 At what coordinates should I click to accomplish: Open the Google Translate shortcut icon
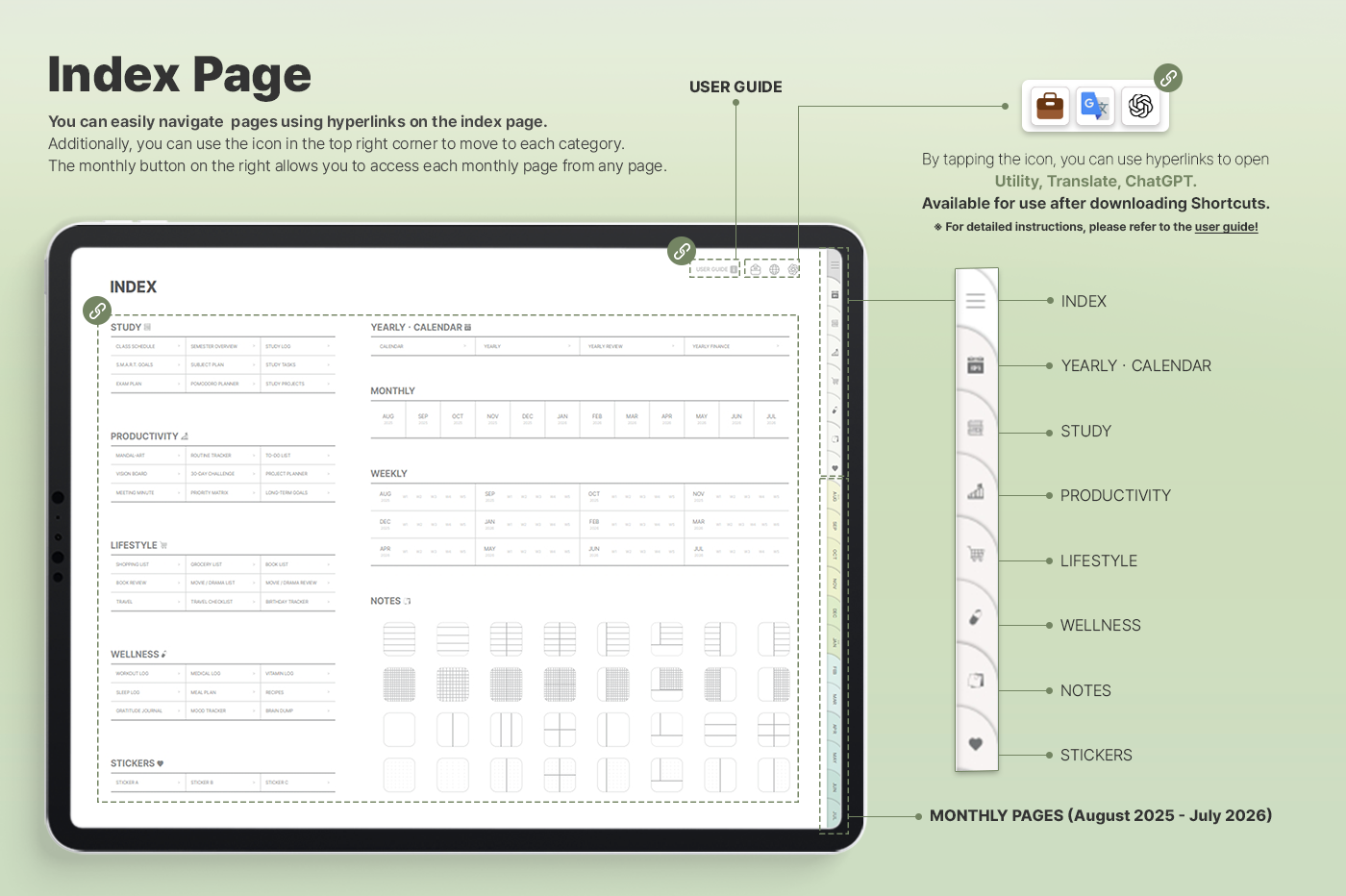pos(1095,106)
